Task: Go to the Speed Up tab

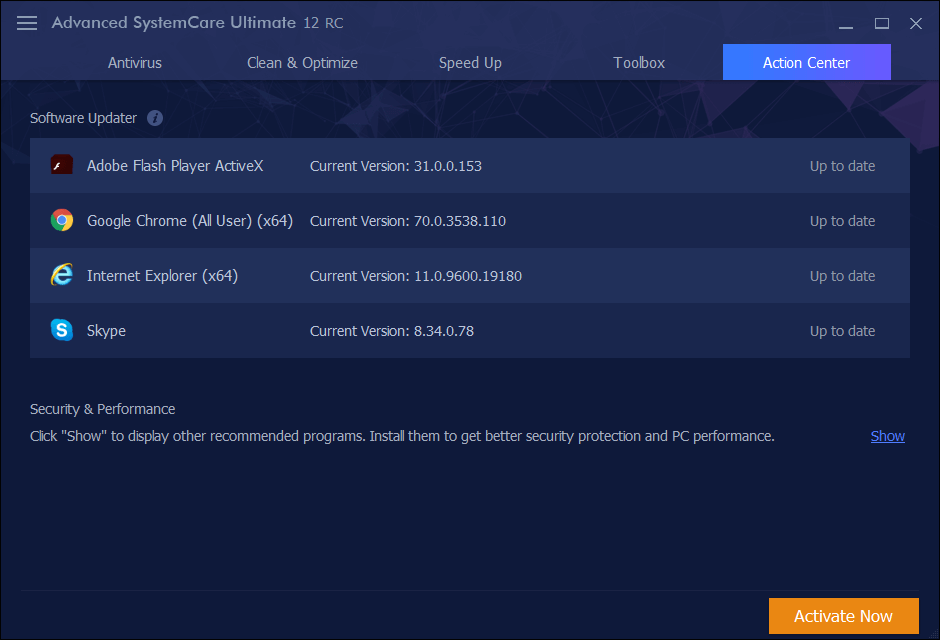Action: (470, 62)
